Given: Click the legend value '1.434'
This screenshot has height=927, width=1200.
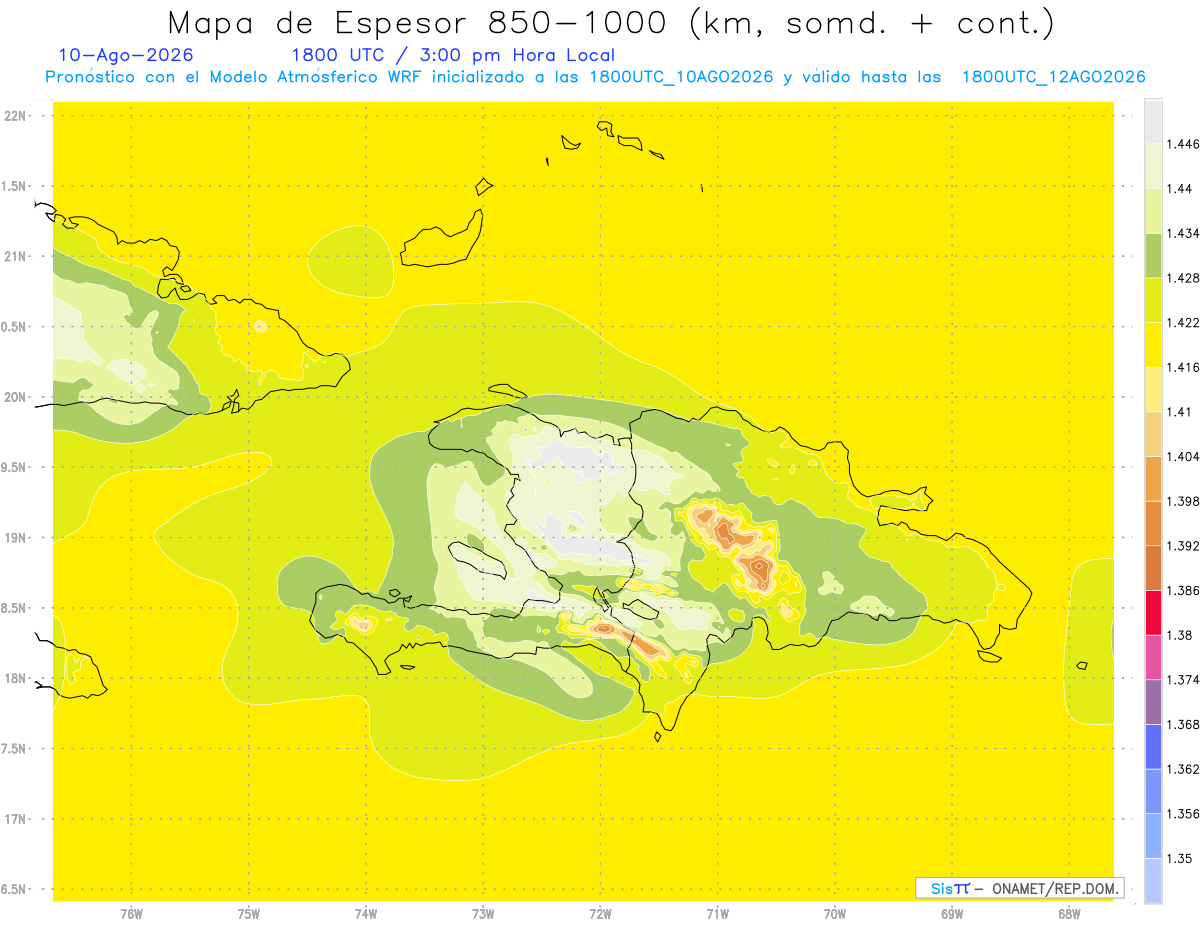Looking at the screenshot, I should click(1183, 233).
